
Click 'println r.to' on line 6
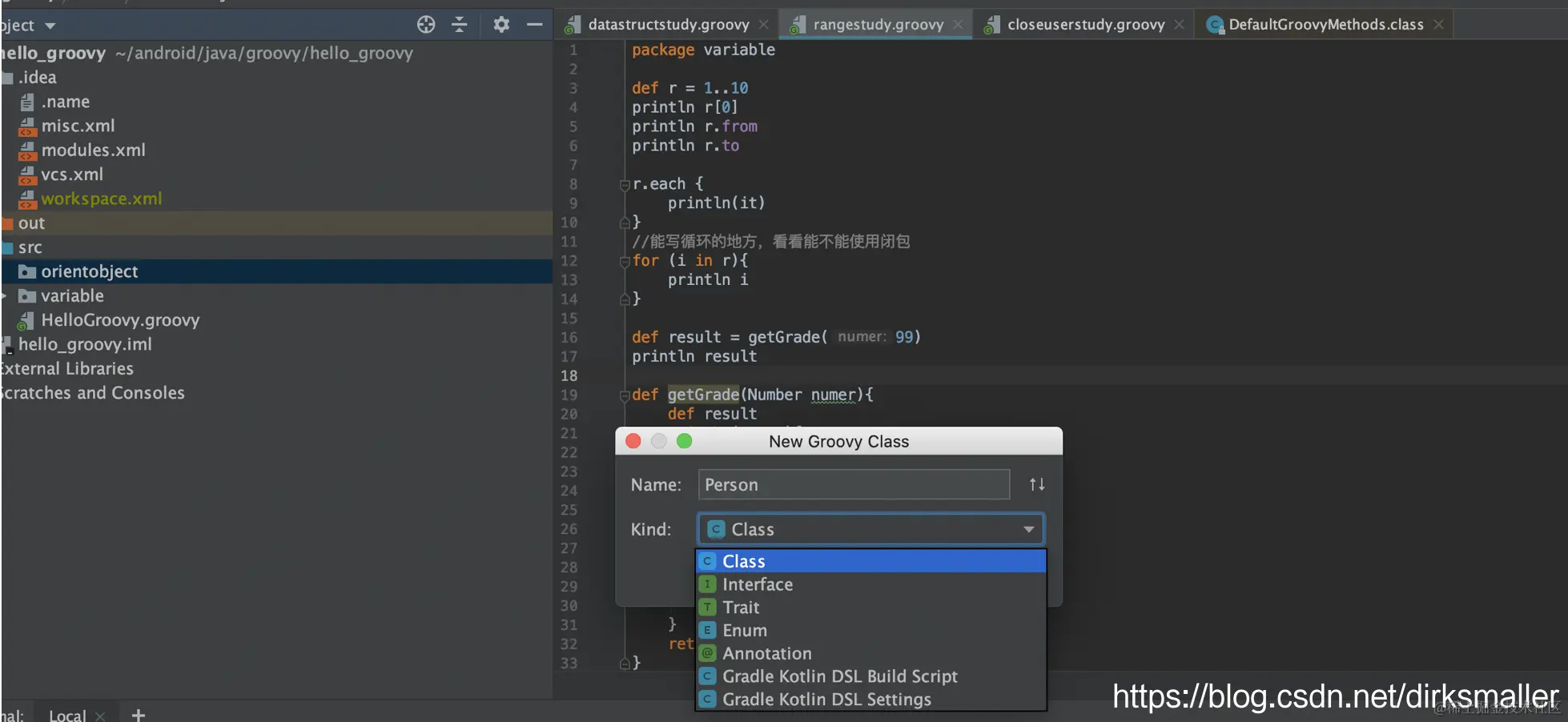[685, 146]
